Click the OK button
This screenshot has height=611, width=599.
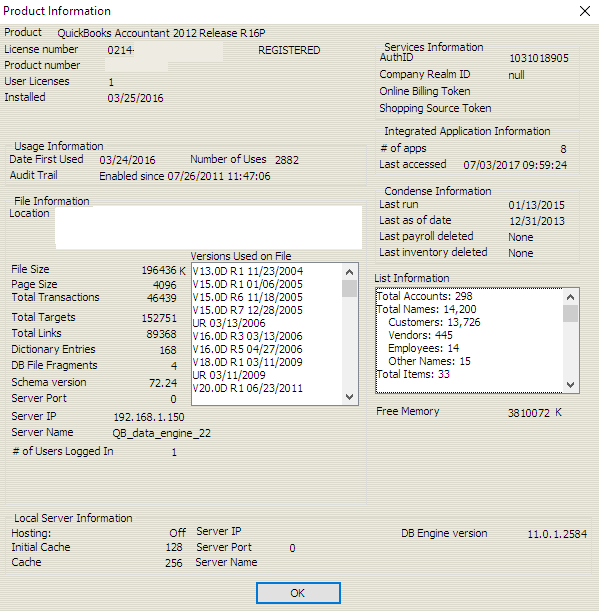click(x=298, y=593)
